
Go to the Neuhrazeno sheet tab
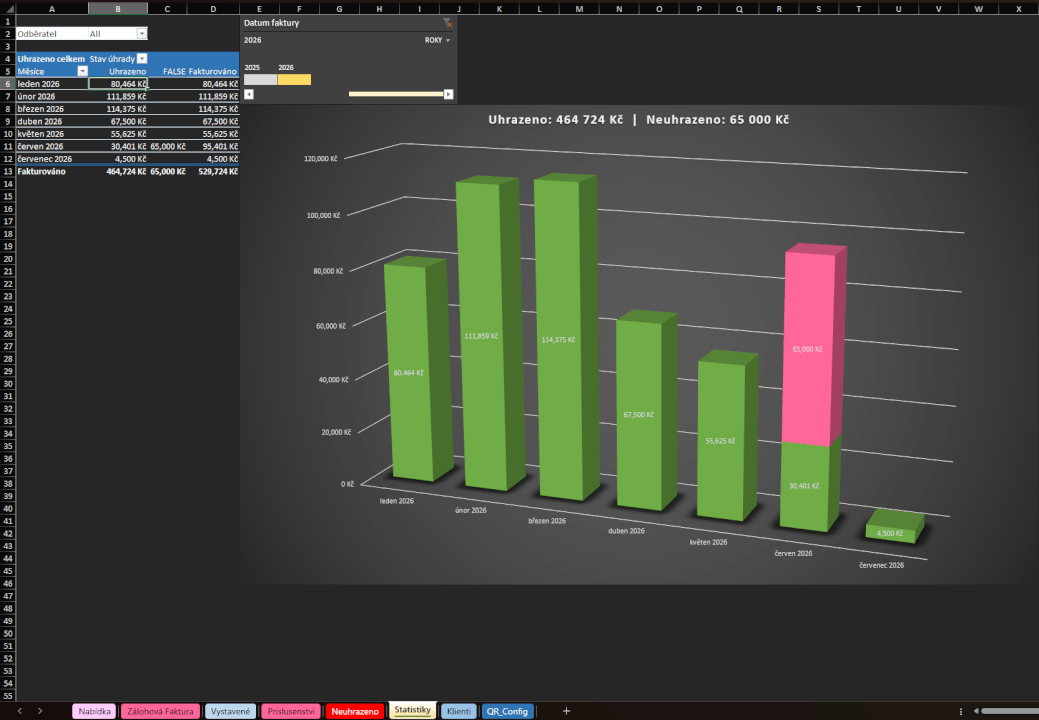(355, 711)
